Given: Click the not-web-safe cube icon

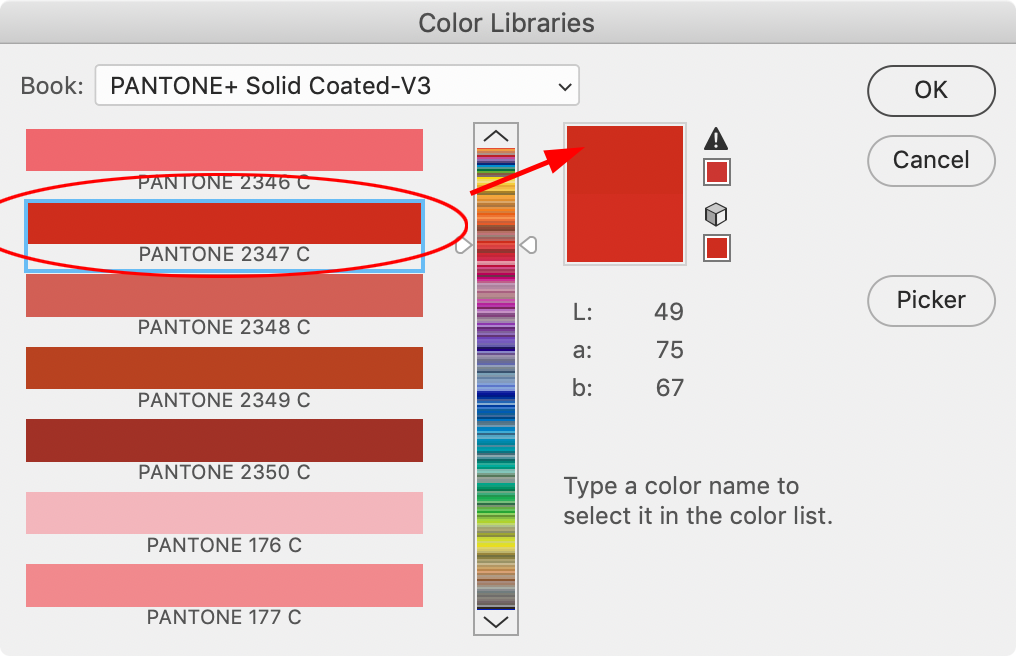Looking at the screenshot, I should pyautogui.click(x=716, y=214).
